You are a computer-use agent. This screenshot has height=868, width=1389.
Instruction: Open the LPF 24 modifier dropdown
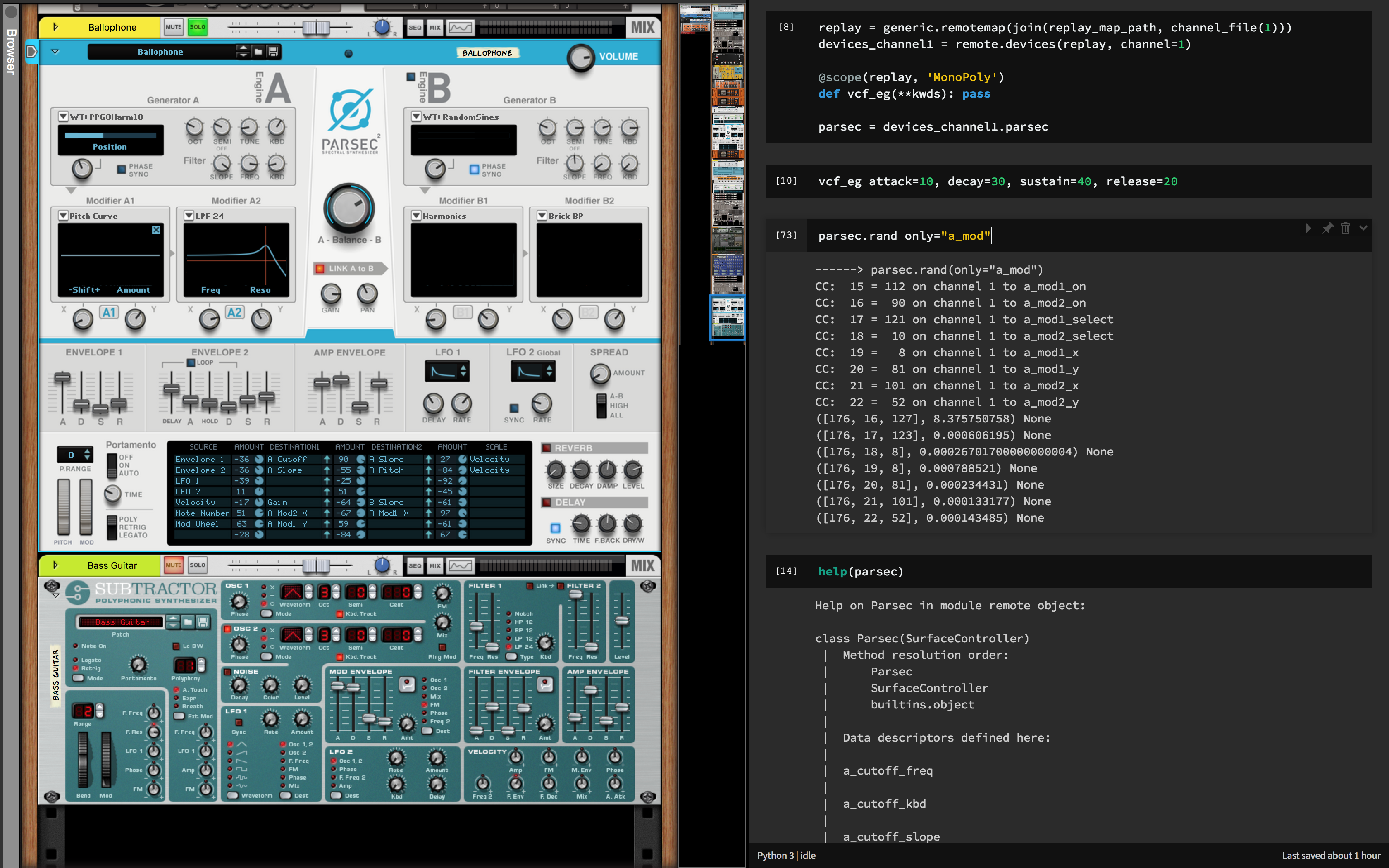click(x=189, y=216)
